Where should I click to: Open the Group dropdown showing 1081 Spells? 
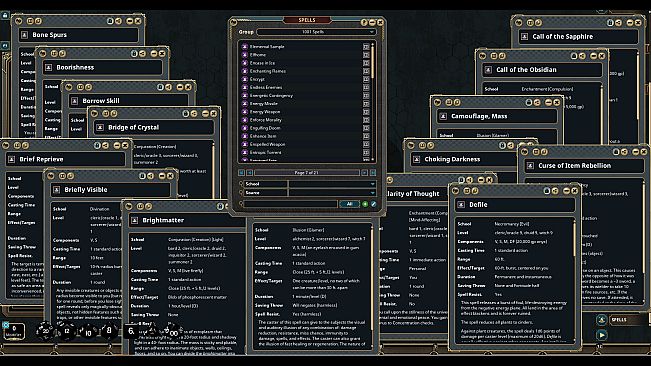tap(316, 32)
